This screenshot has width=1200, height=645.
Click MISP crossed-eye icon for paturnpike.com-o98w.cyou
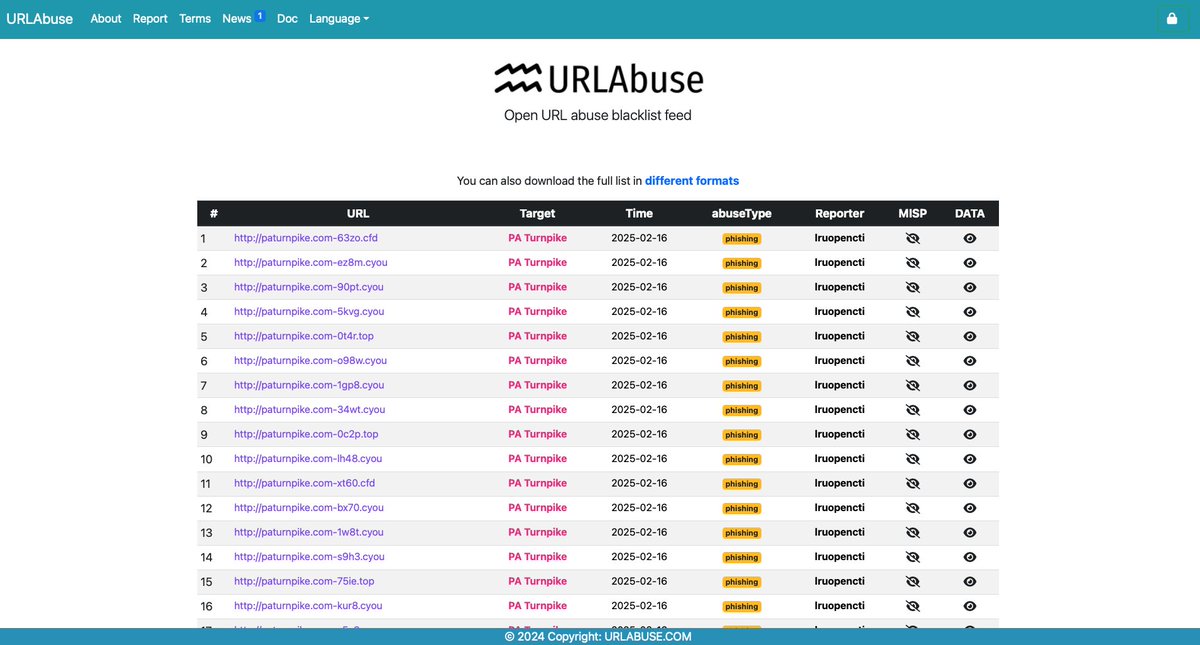(x=912, y=361)
